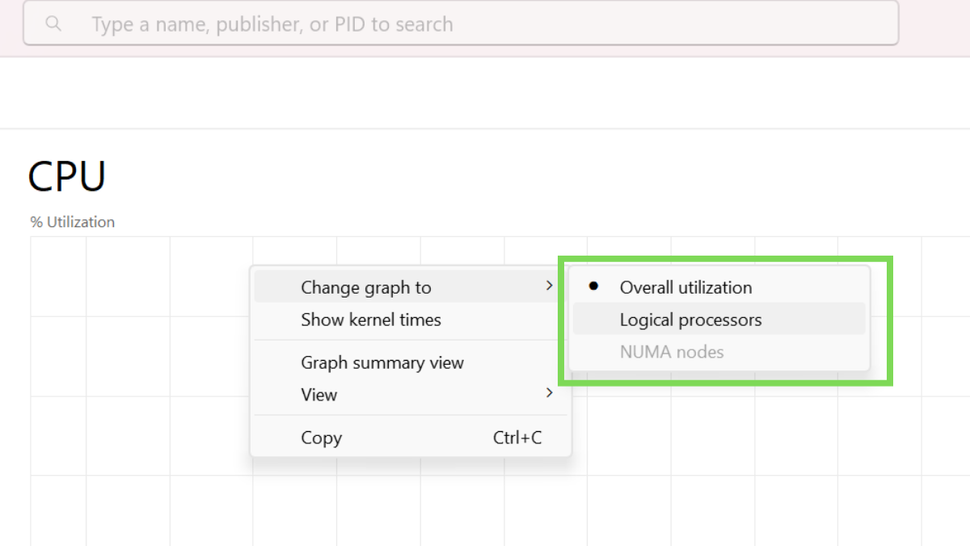Click the empty graph area below the Copy item
The height and width of the screenshot is (546, 970).
coord(400,505)
